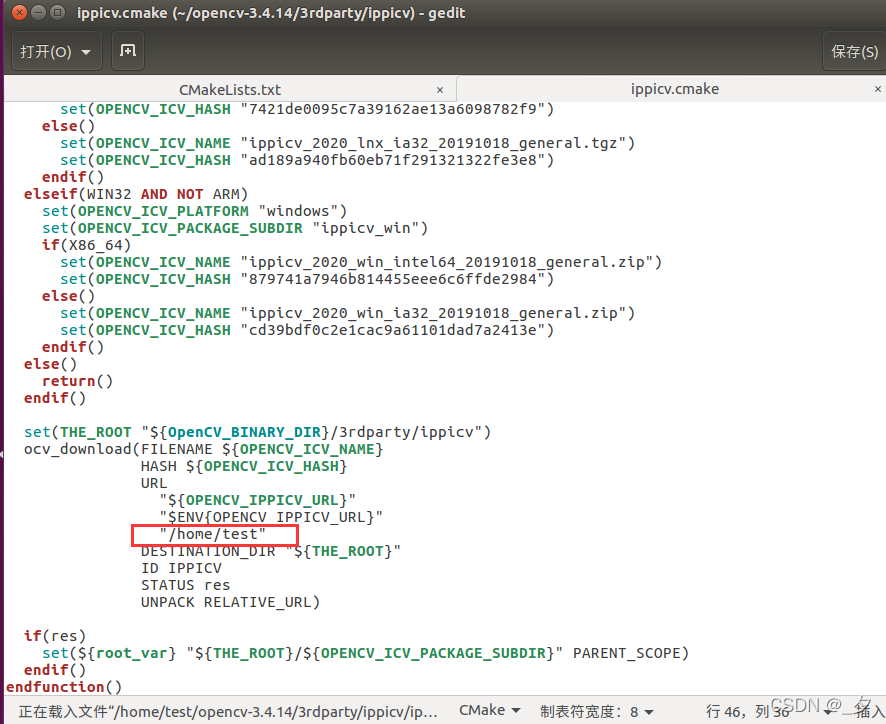886x724 pixels.
Task: Click the maximize button in title bar
Action: 57,12
